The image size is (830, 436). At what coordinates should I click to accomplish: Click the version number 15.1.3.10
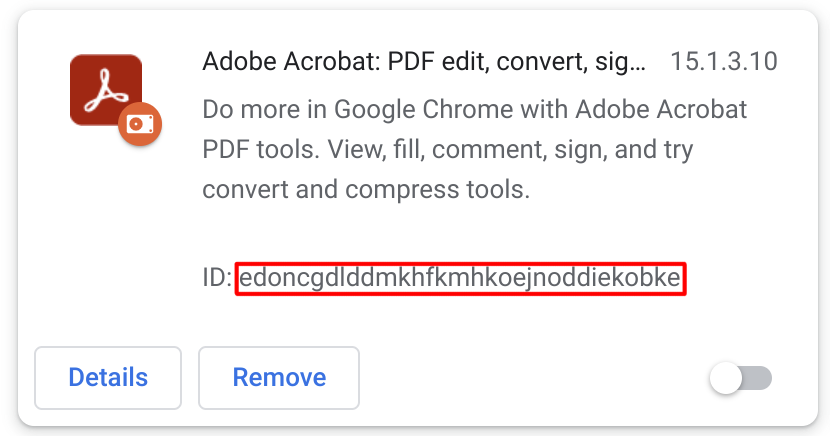(x=724, y=62)
